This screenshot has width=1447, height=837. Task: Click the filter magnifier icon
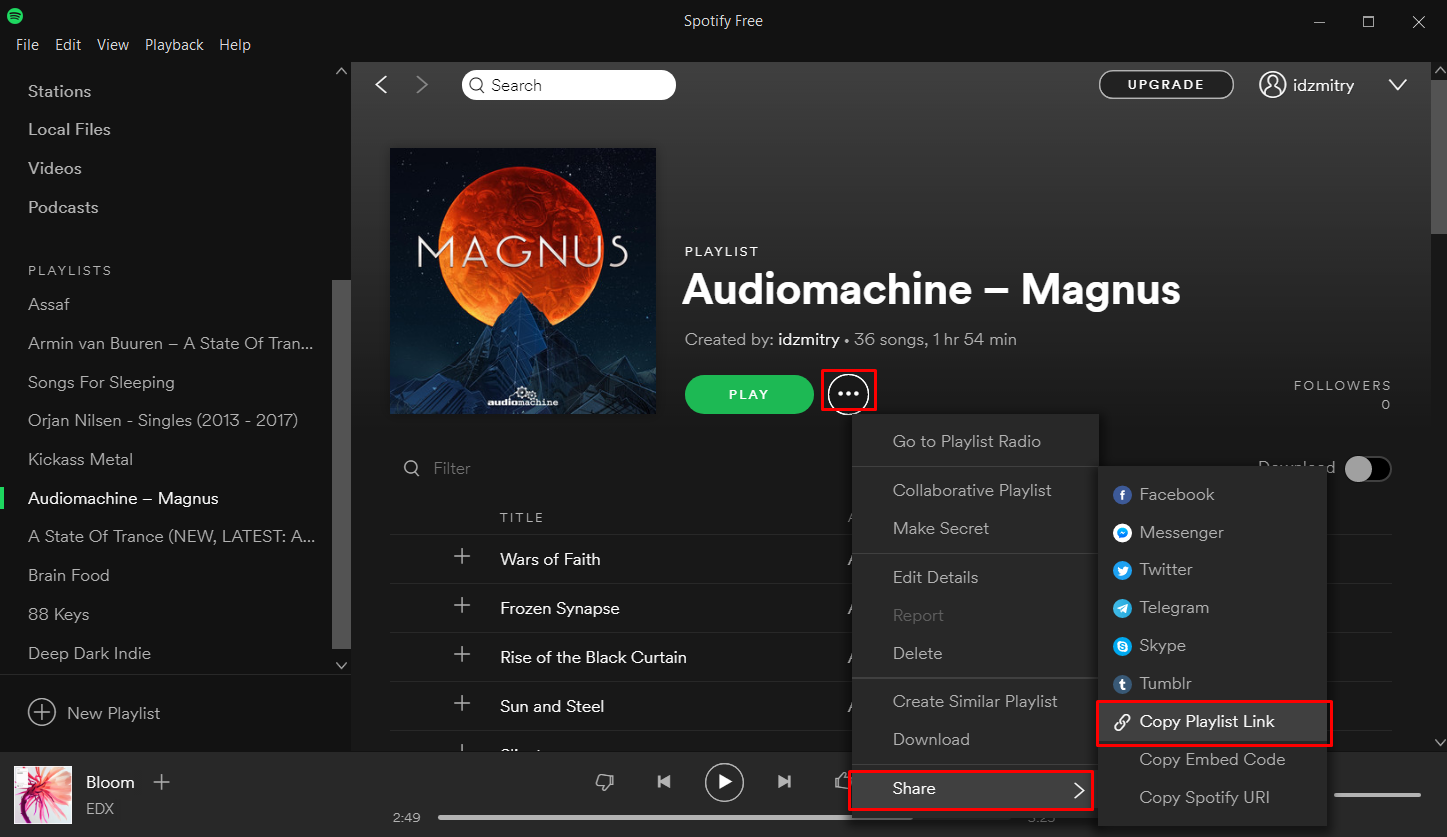coord(411,468)
